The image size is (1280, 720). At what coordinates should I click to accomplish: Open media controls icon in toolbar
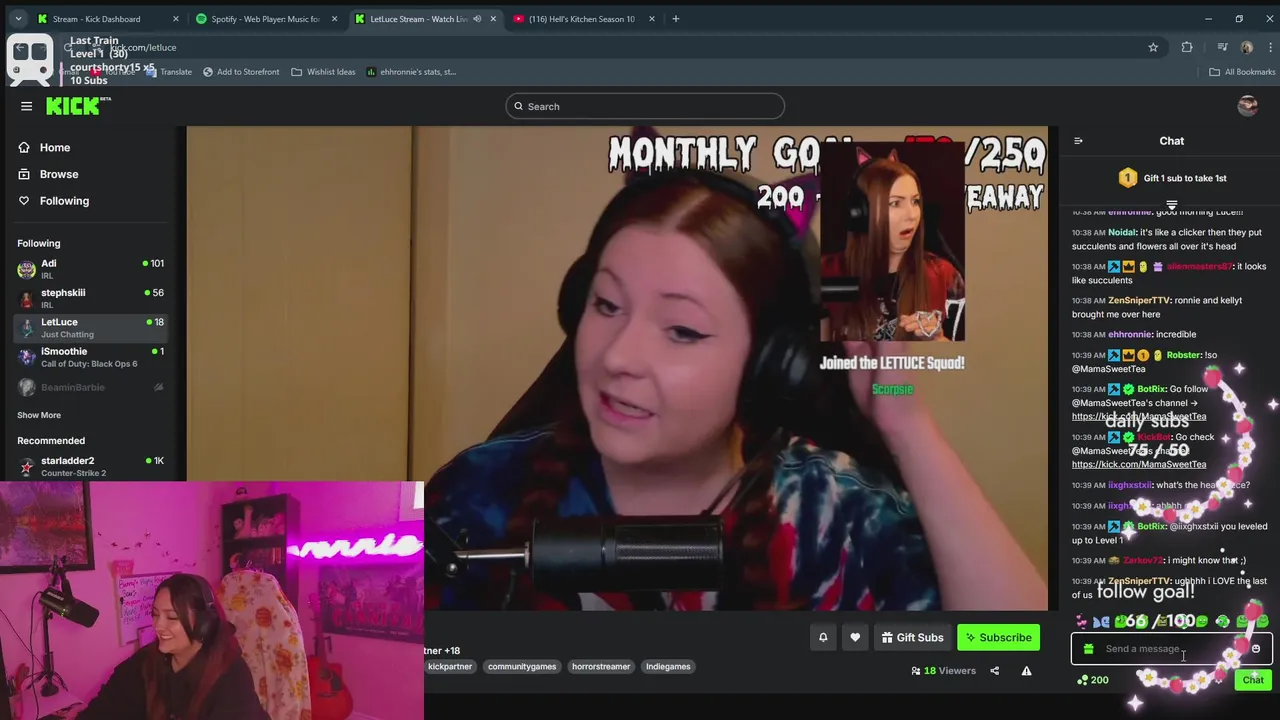point(1222,47)
